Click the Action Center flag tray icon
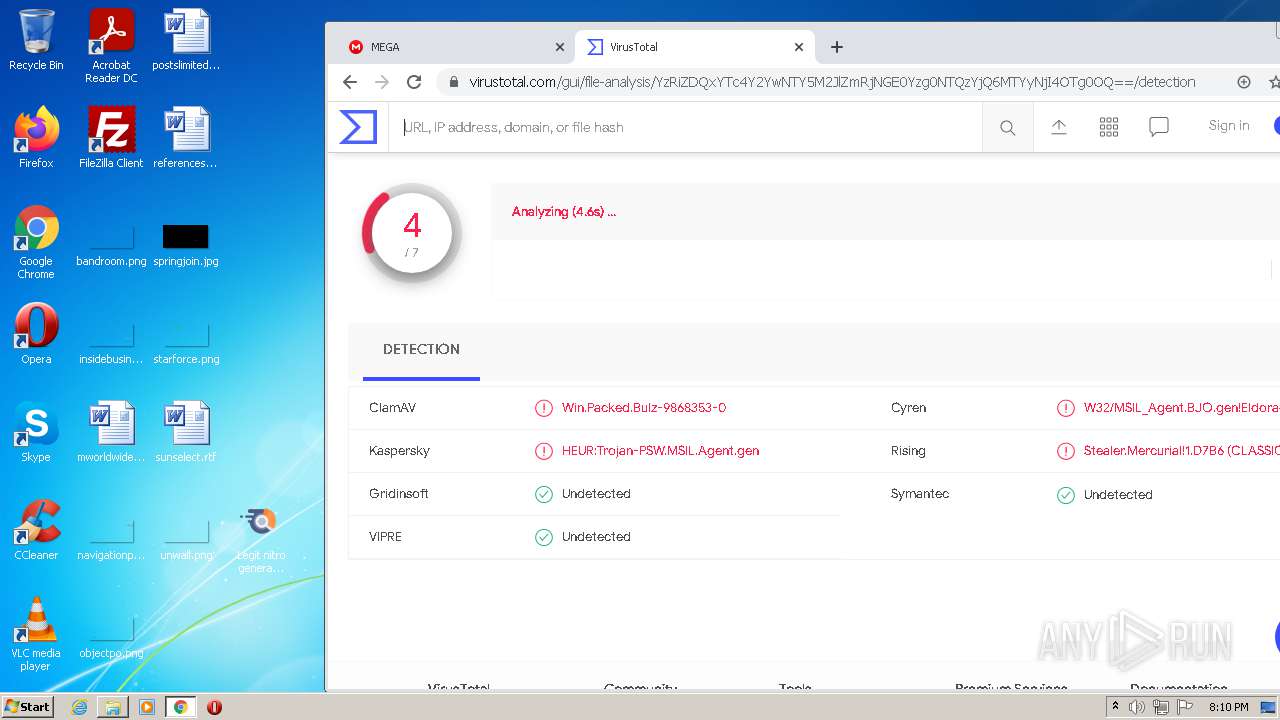The image size is (1280, 720). point(1185,707)
